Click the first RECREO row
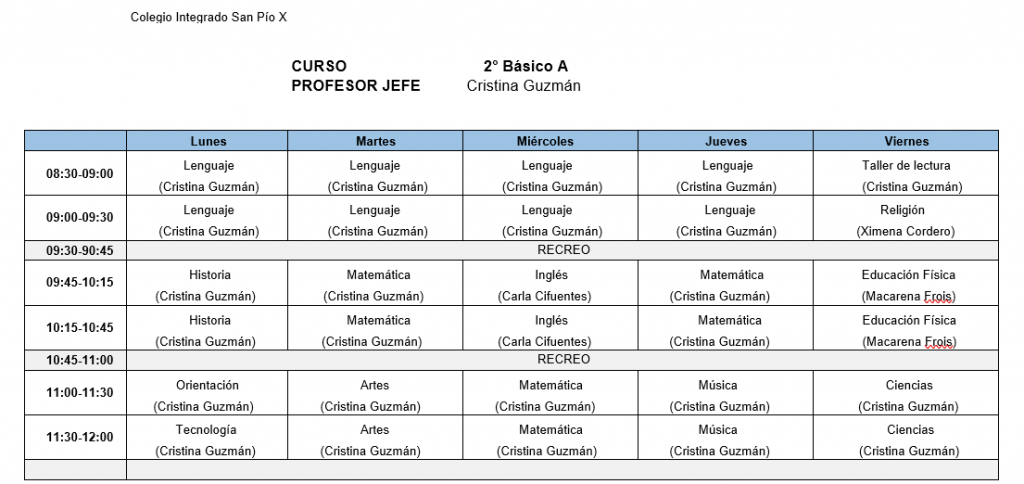 562,250
